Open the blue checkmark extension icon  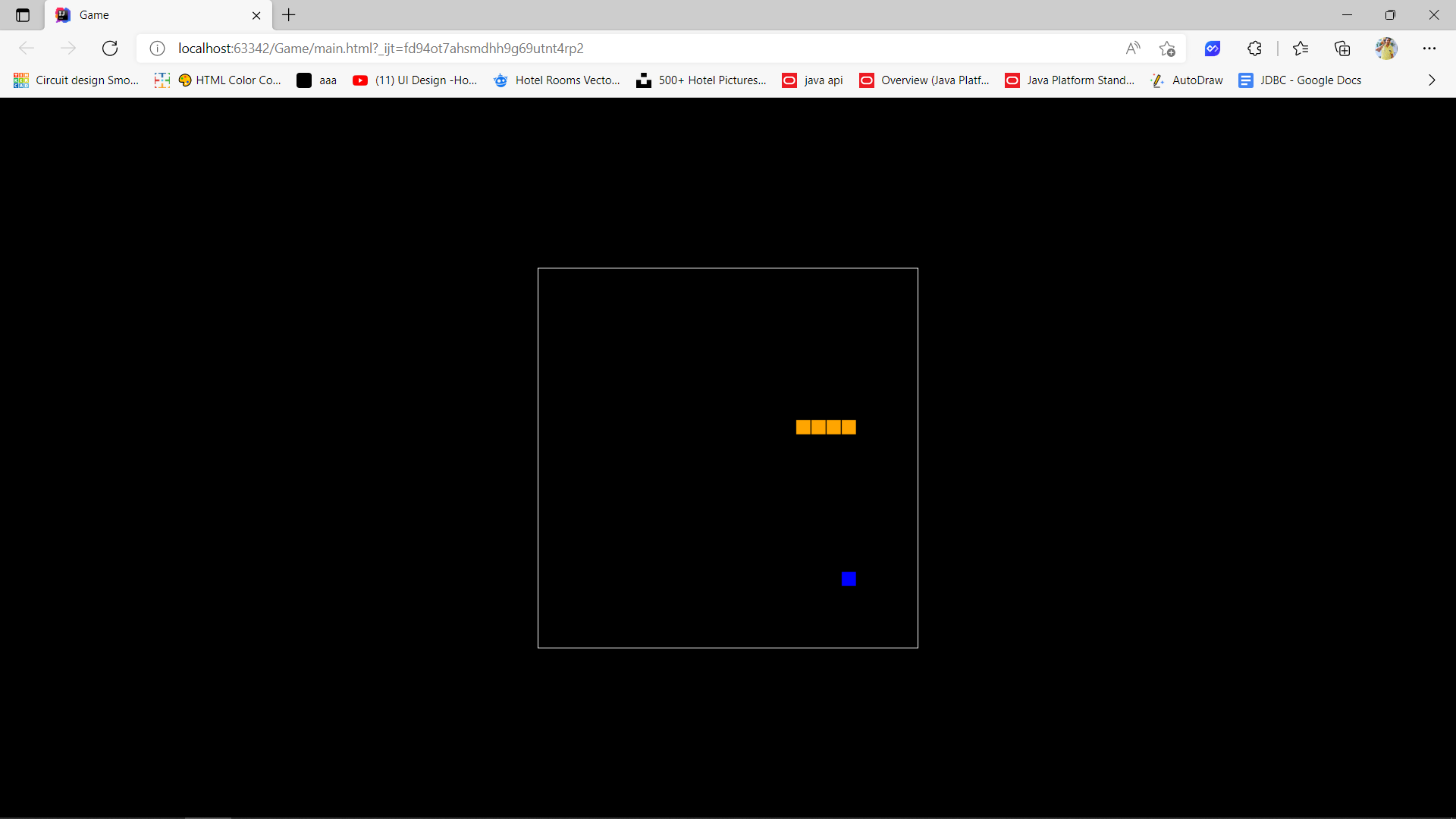(x=1213, y=49)
